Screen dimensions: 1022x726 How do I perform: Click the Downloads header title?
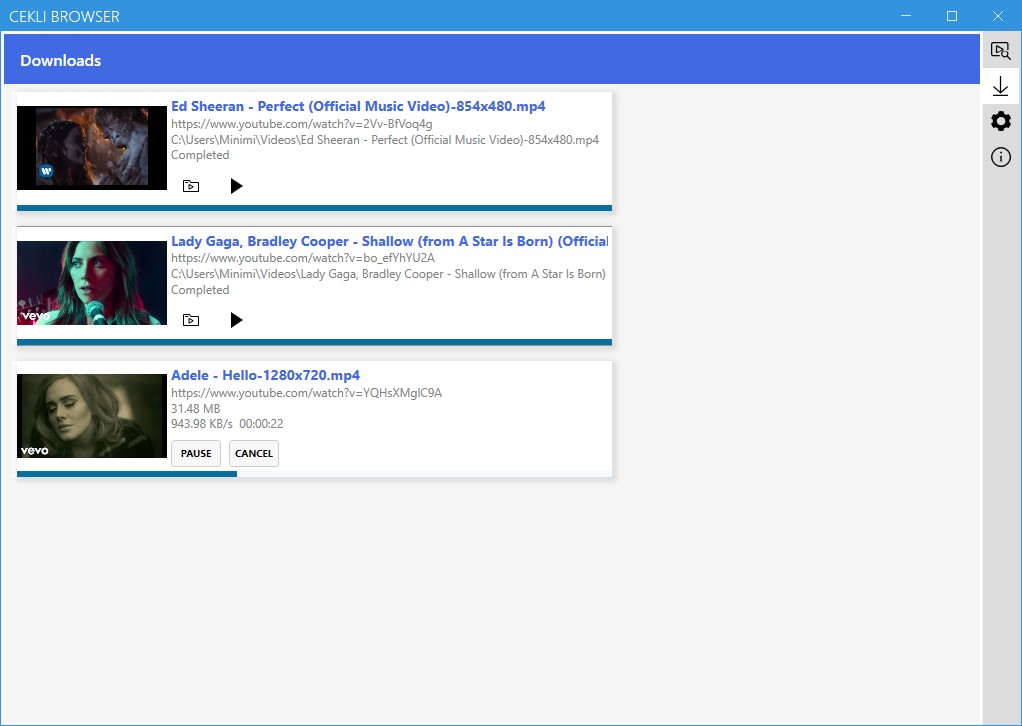click(x=61, y=61)
